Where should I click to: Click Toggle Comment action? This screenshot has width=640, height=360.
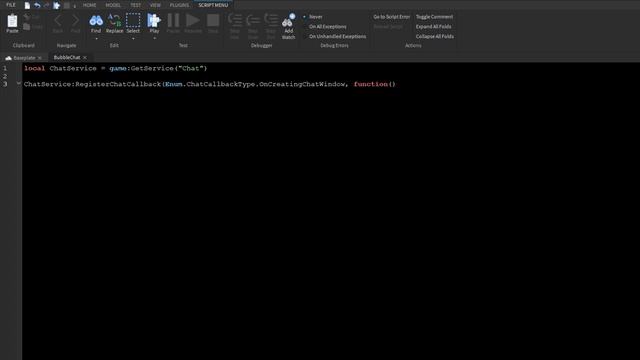coord(434,17)
